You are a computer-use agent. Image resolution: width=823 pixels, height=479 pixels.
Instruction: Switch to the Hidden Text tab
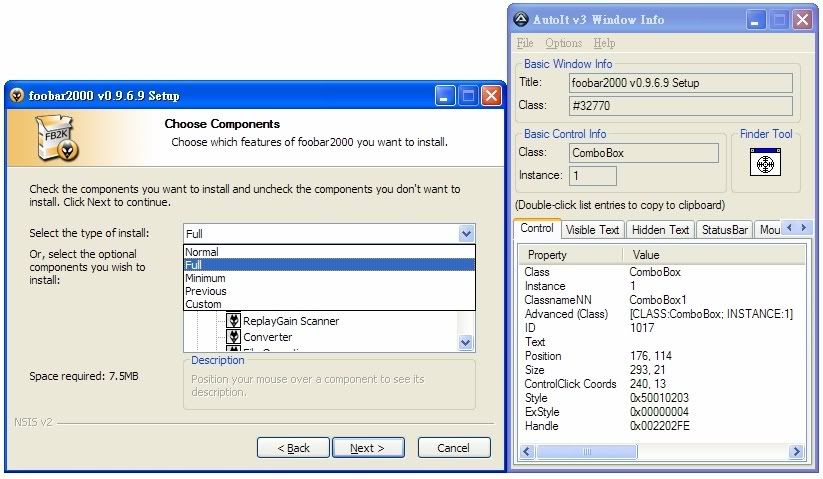click(660, 229)
